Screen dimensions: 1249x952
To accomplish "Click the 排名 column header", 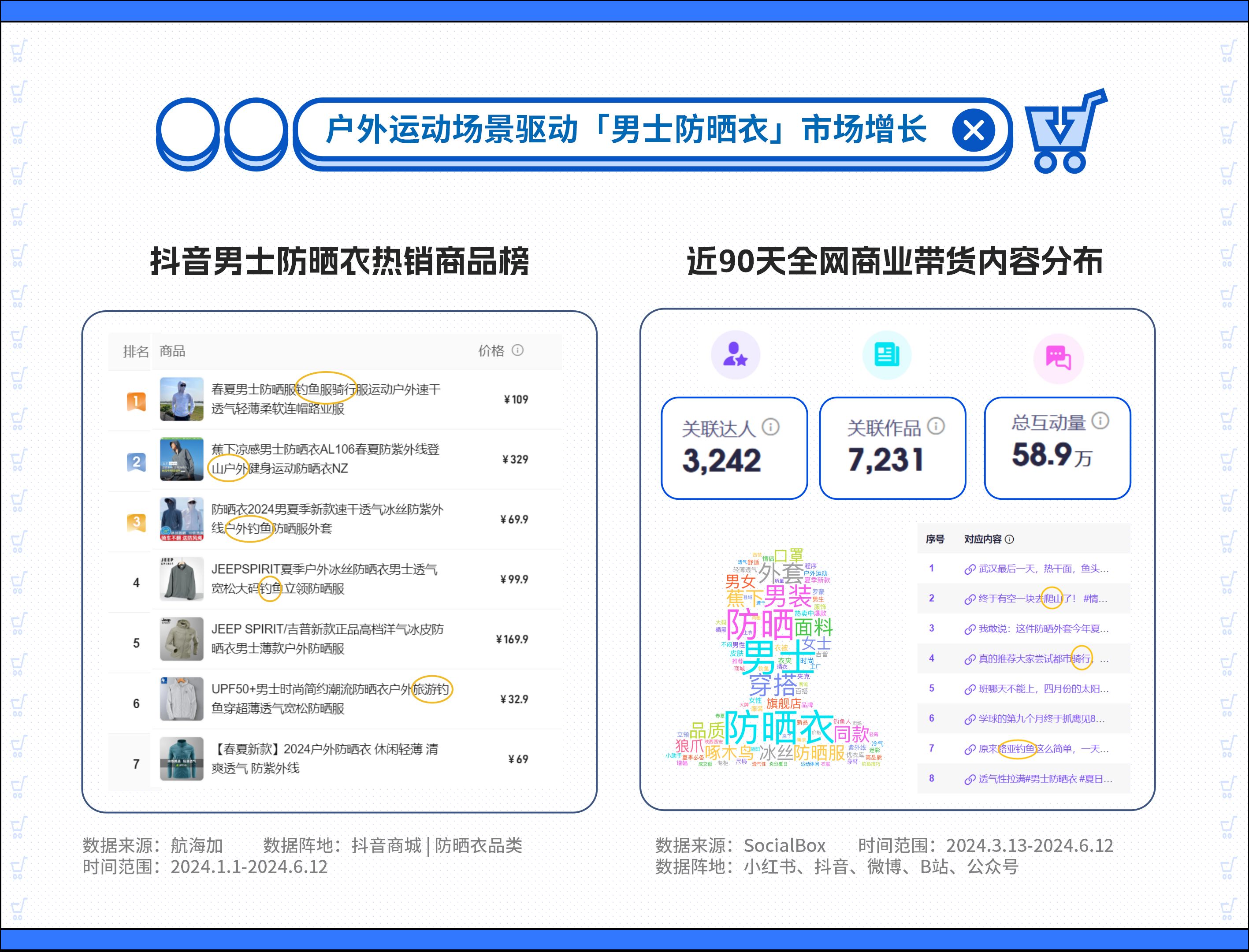I will (x=135, y=351).
